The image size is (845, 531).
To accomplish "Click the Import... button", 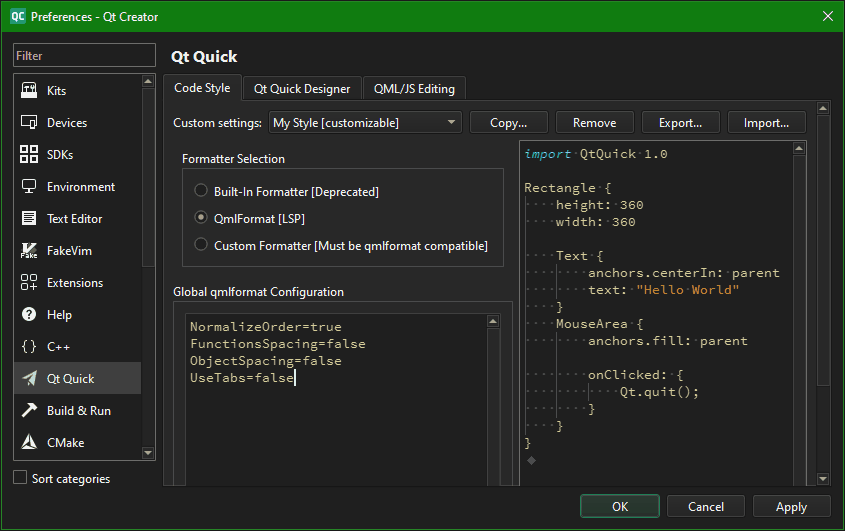I will tap(766, 123).
